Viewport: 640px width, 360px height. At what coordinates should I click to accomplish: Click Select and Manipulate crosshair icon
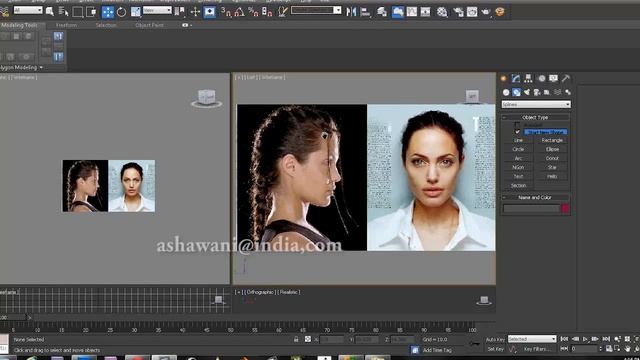[195, 12]
